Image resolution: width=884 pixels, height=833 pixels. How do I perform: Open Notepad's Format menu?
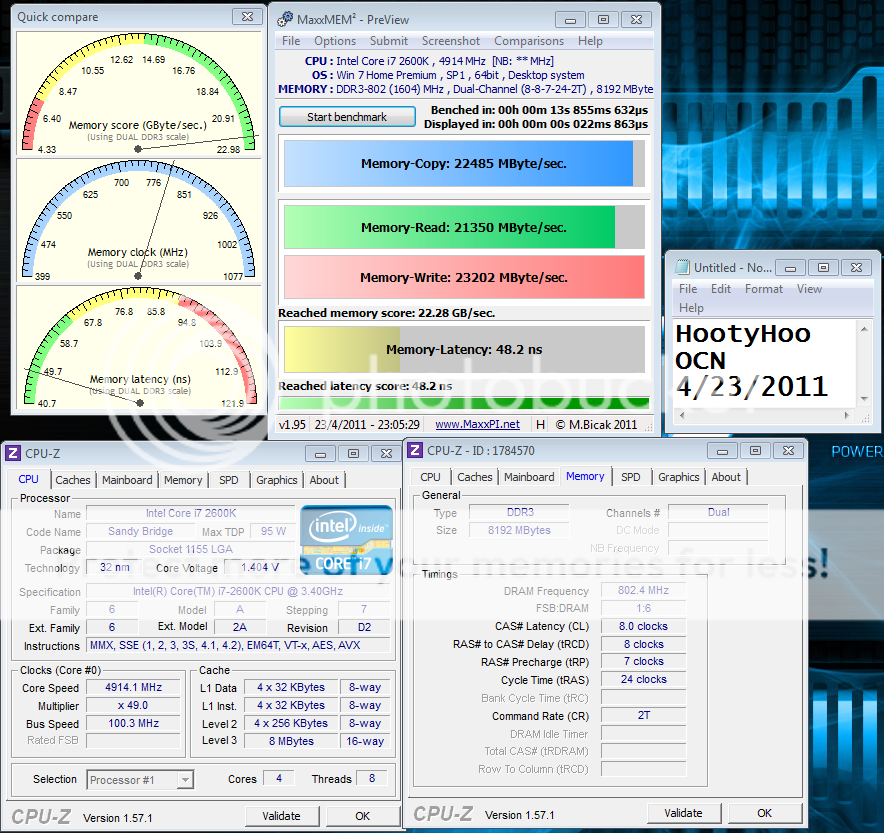[764, 289]
